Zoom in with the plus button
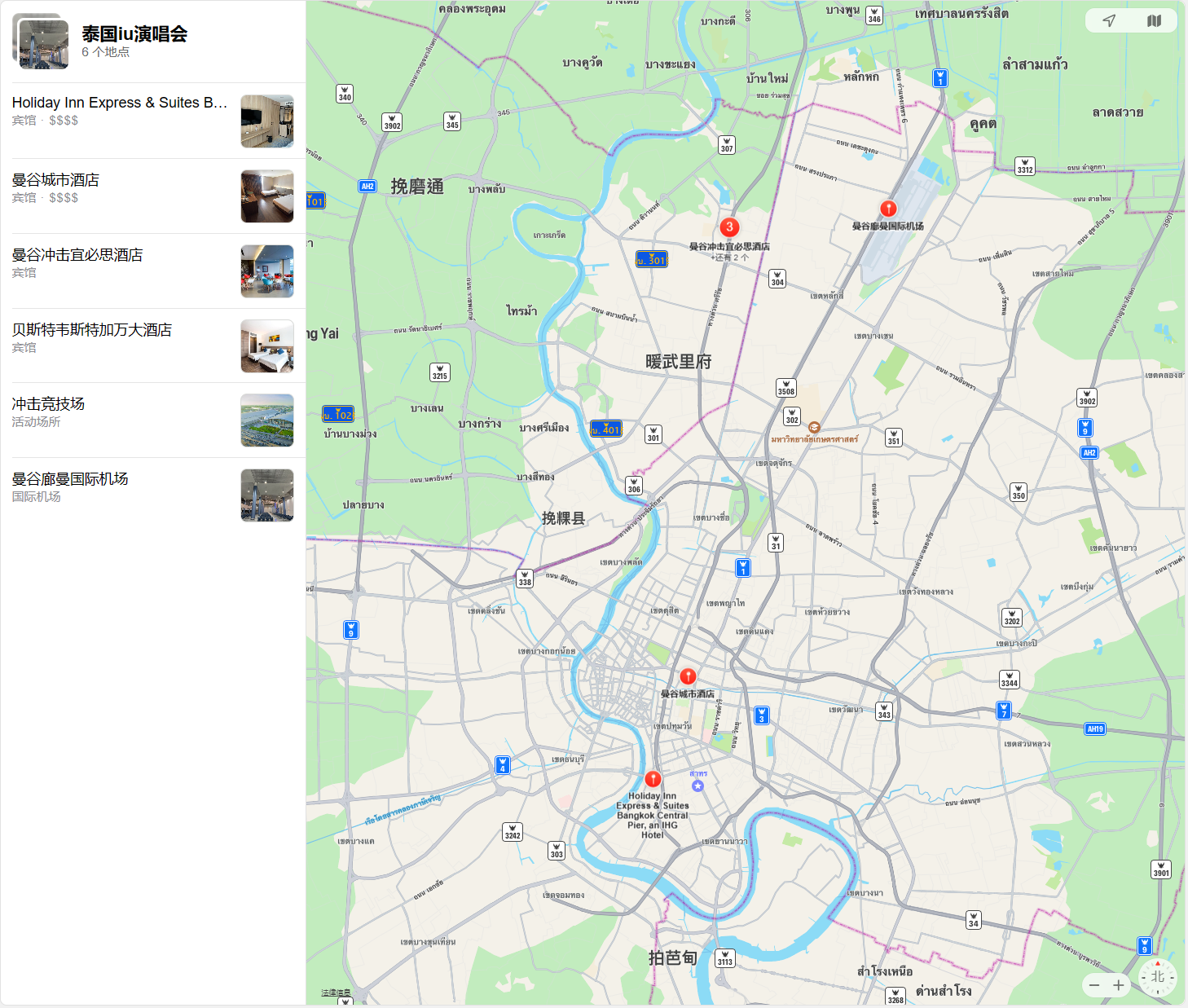Image resolution: width=1188 pixels, height=1008 pixels. click(1119, 985)
